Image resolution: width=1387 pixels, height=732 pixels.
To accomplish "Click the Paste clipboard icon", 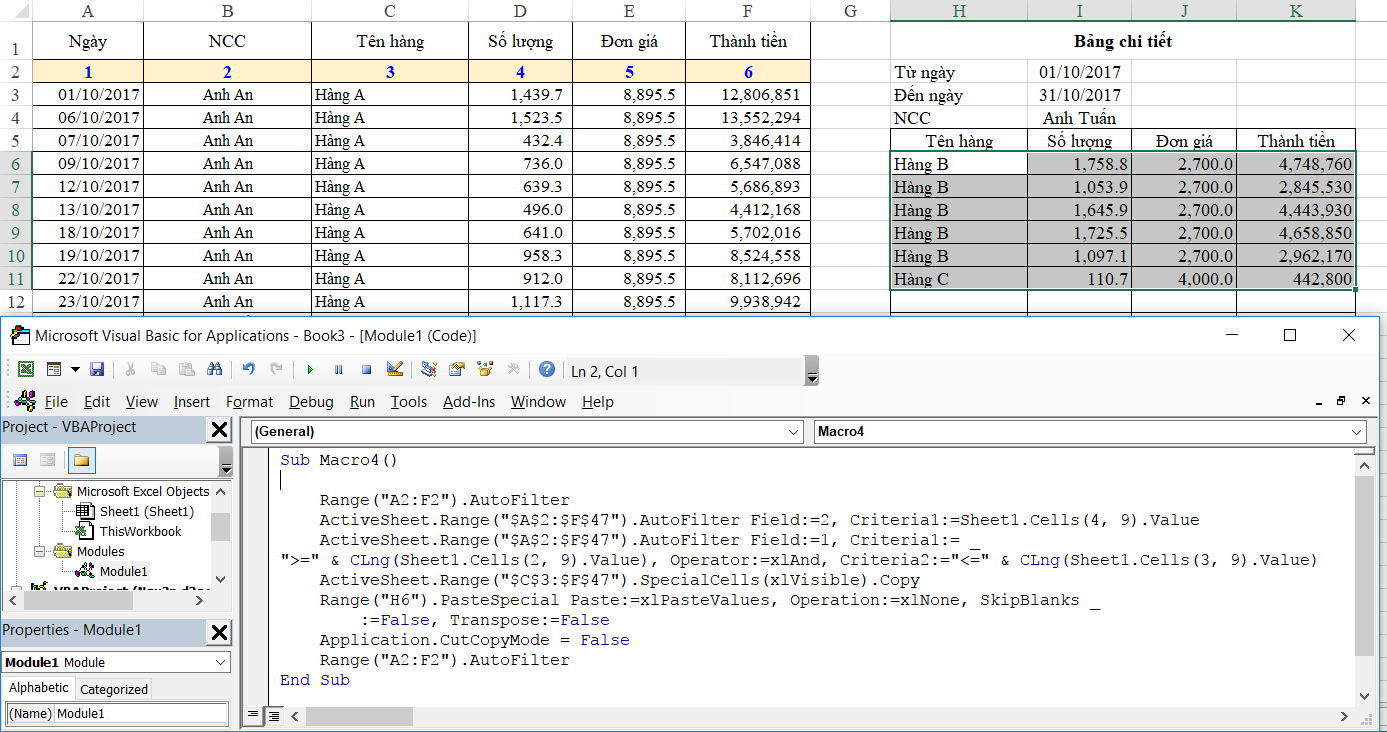I will [186, 370].
